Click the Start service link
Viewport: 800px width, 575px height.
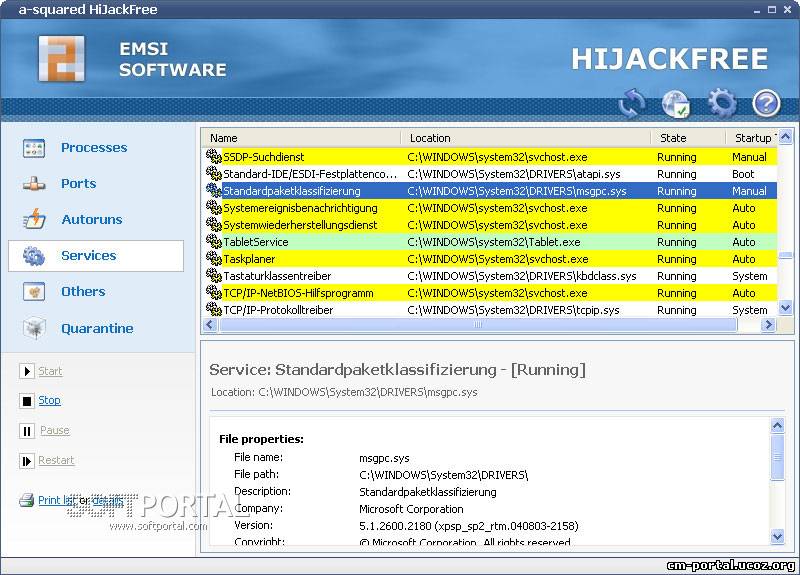pyautogui.click(x=50, y=371)
